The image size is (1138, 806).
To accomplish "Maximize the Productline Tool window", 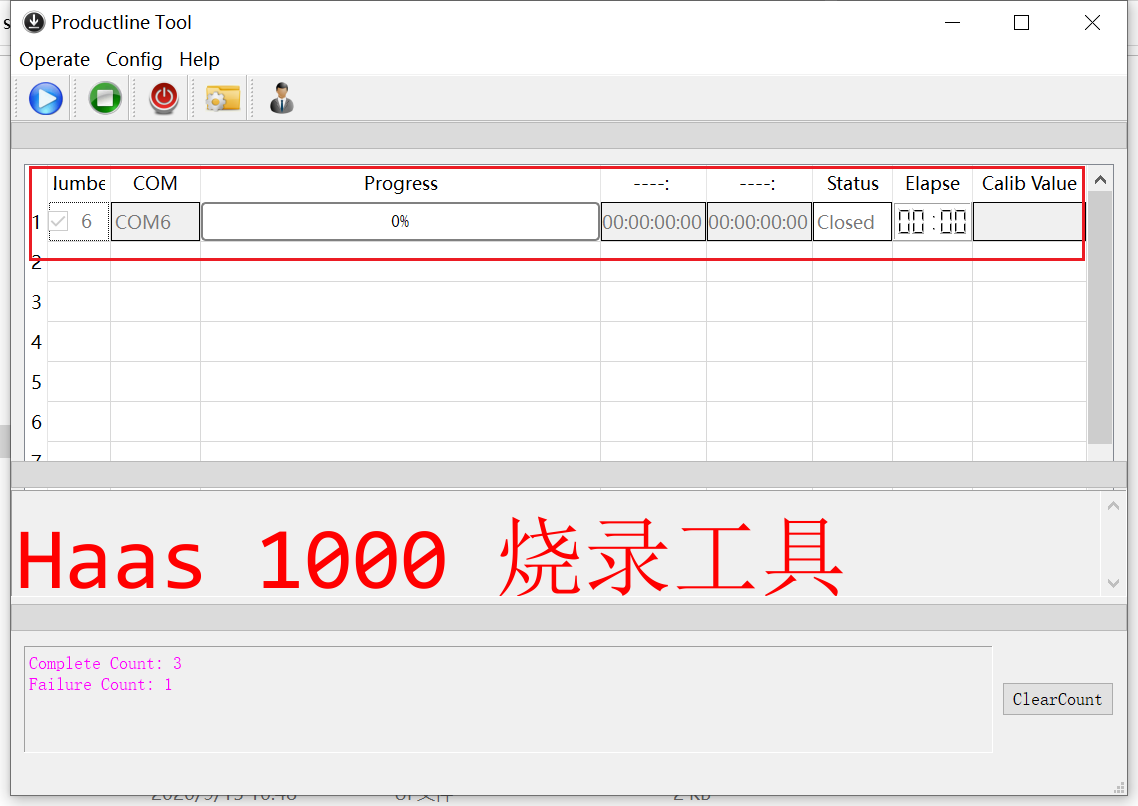I will pos(1021,22).
